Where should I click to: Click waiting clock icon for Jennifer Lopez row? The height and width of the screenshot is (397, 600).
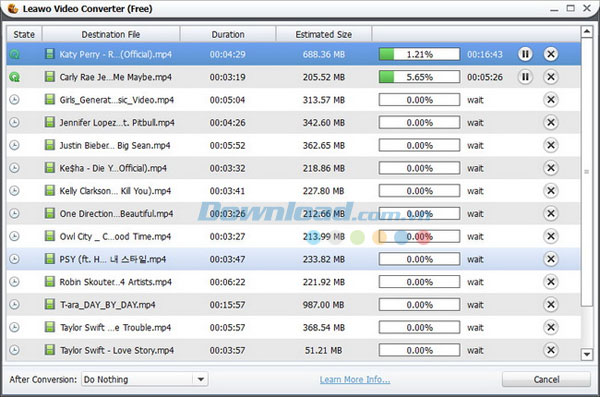point(15,123)
